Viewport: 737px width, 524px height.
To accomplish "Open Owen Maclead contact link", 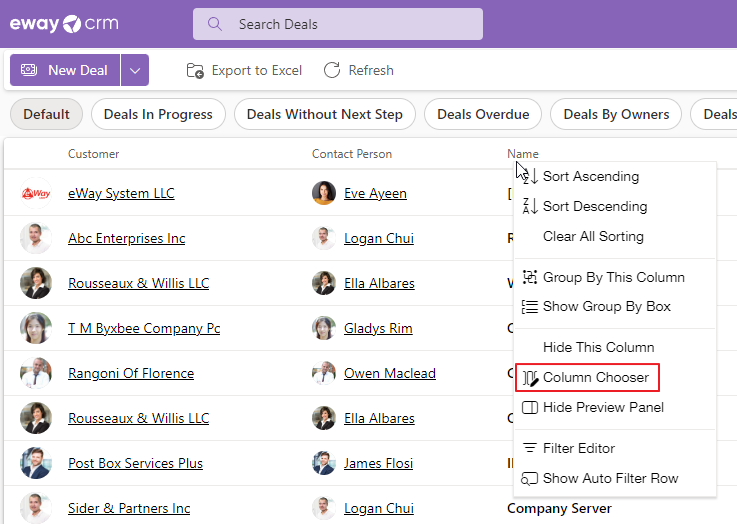I will [x=390, y=373].
